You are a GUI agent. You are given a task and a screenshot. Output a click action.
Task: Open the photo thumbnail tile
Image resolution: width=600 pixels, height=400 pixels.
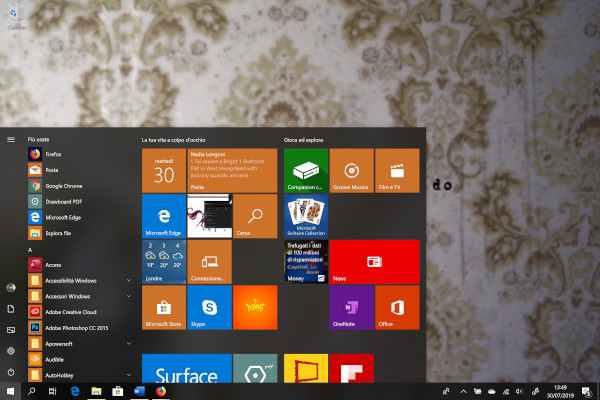click(209, 216)
